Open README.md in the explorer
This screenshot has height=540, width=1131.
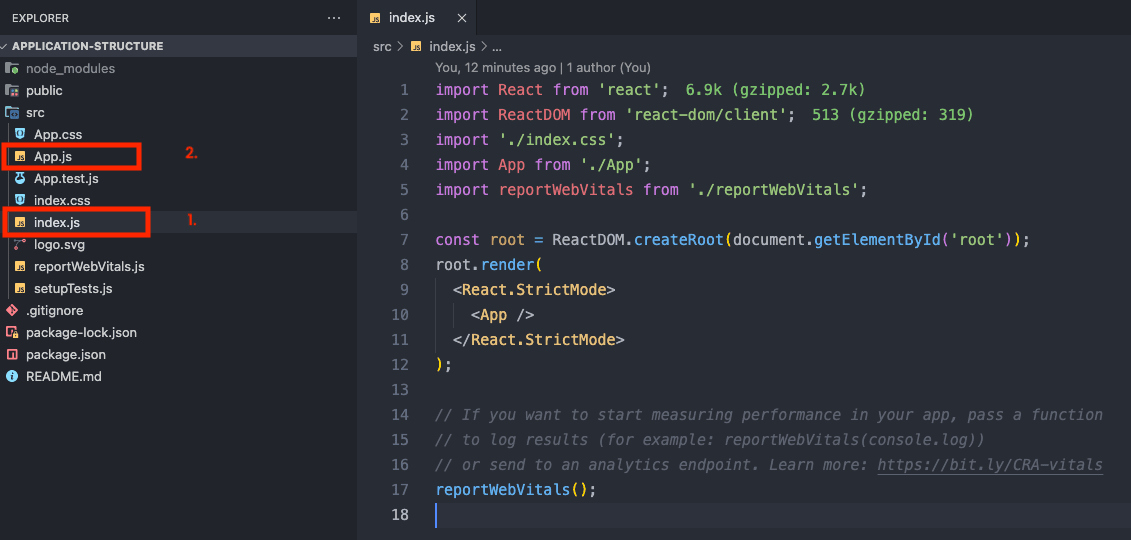[63, 376]
